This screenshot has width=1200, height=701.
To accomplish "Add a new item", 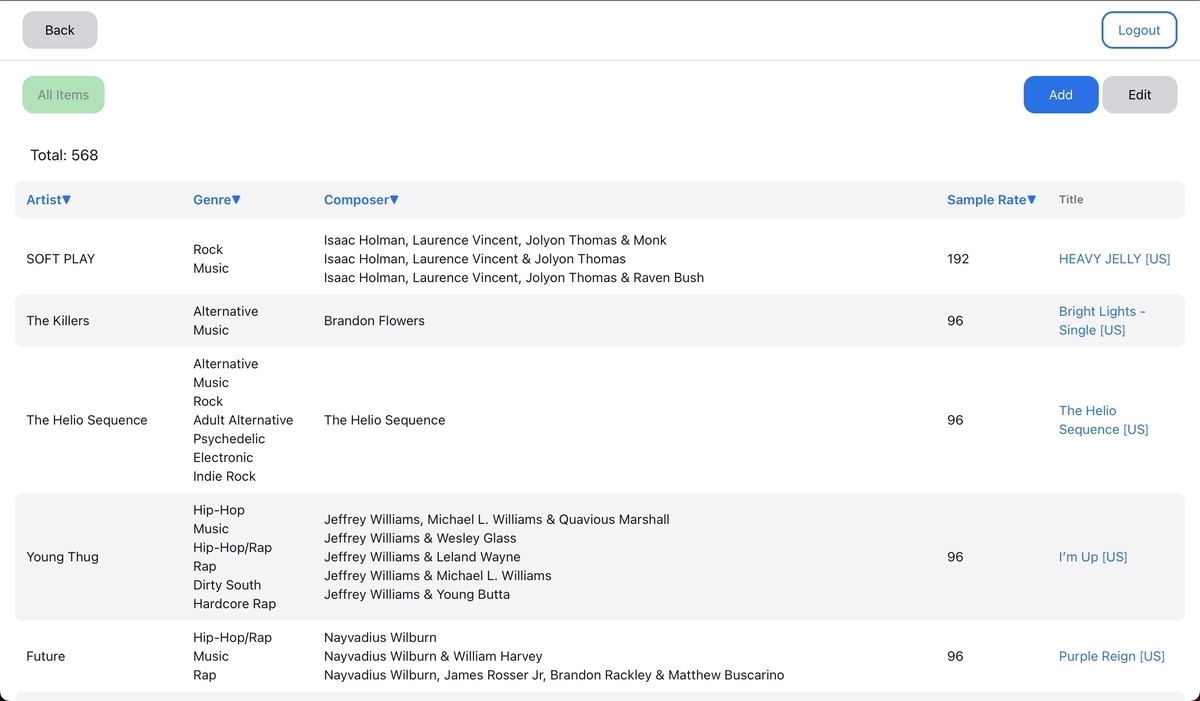I will (x=1060, y=95).
